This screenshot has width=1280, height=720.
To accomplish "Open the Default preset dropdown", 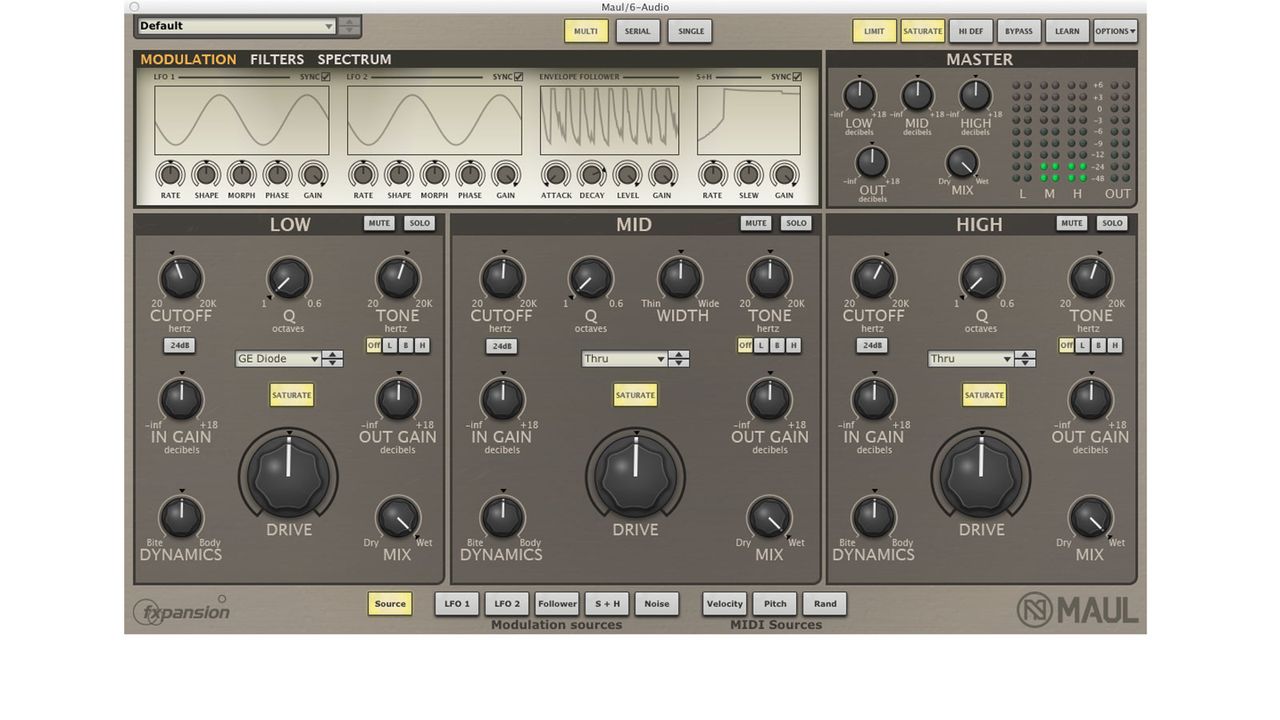I will 236,26.
